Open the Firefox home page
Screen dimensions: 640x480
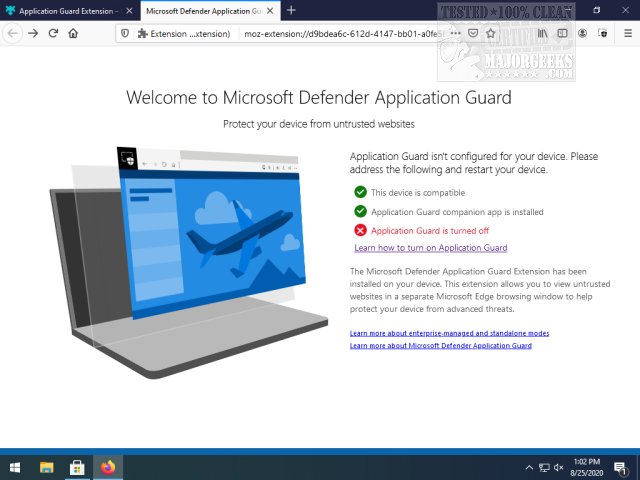tap(73, 33)
